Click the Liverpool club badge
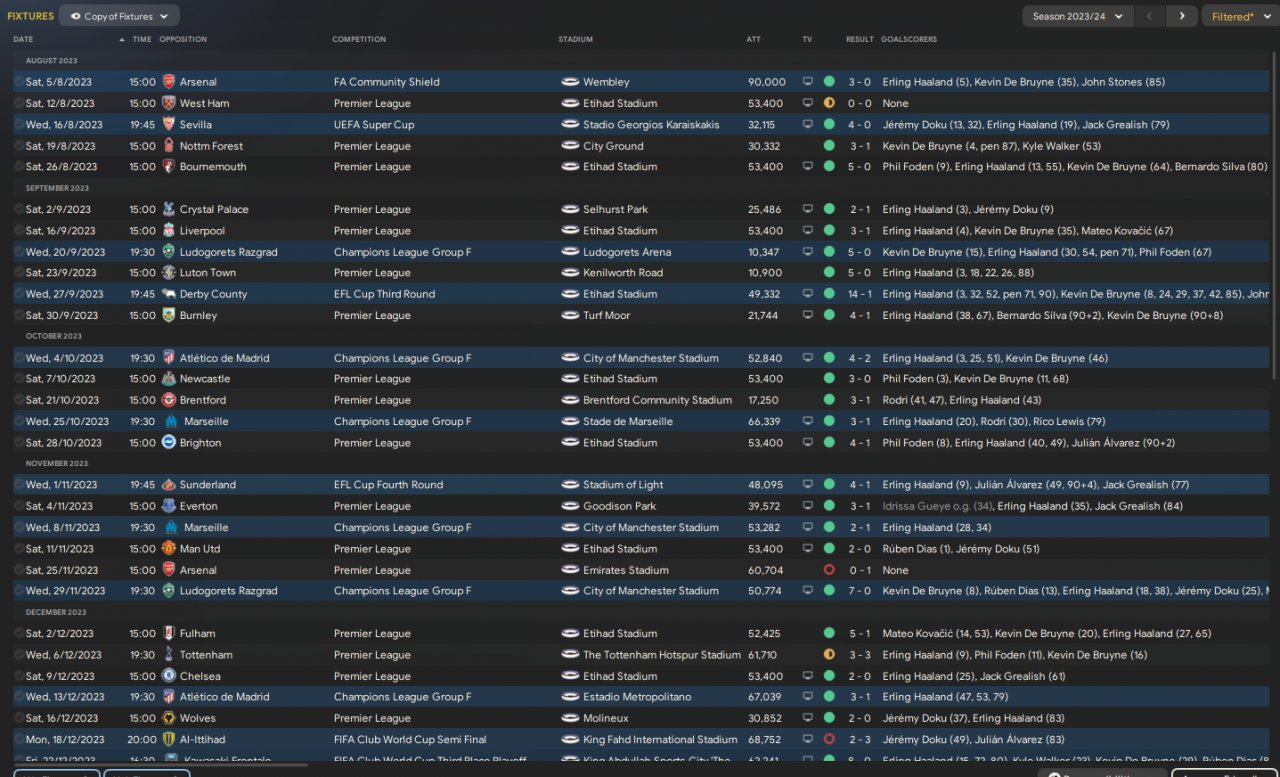Image resolution: width=1280 pixels, height=777 pixels. pyautogui.click(x=169, y=231)
